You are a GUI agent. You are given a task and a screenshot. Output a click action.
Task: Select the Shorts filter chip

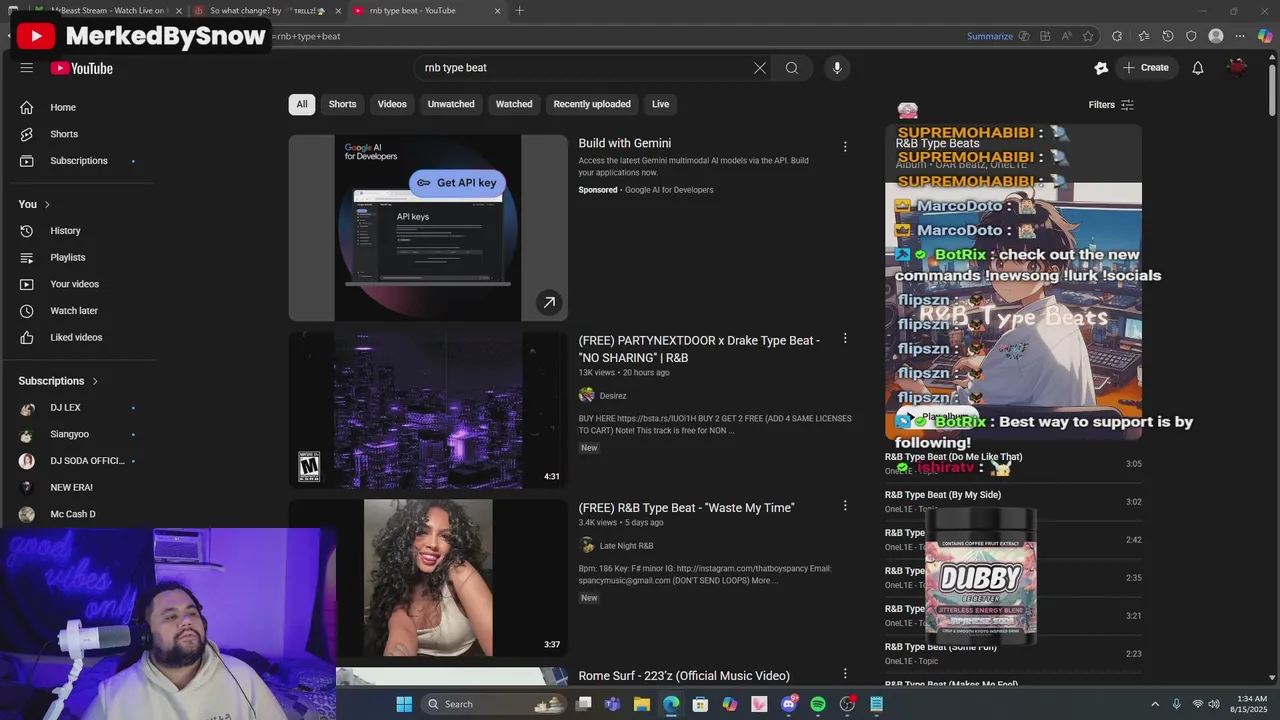(x=342, y=104)
